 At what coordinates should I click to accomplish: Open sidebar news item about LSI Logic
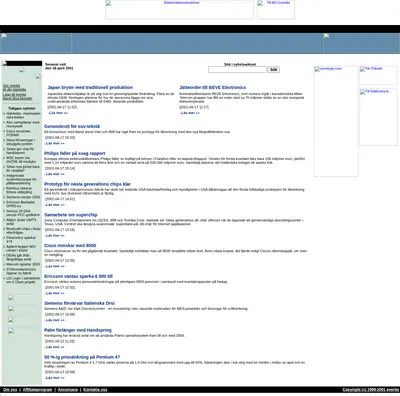point(23,280)
